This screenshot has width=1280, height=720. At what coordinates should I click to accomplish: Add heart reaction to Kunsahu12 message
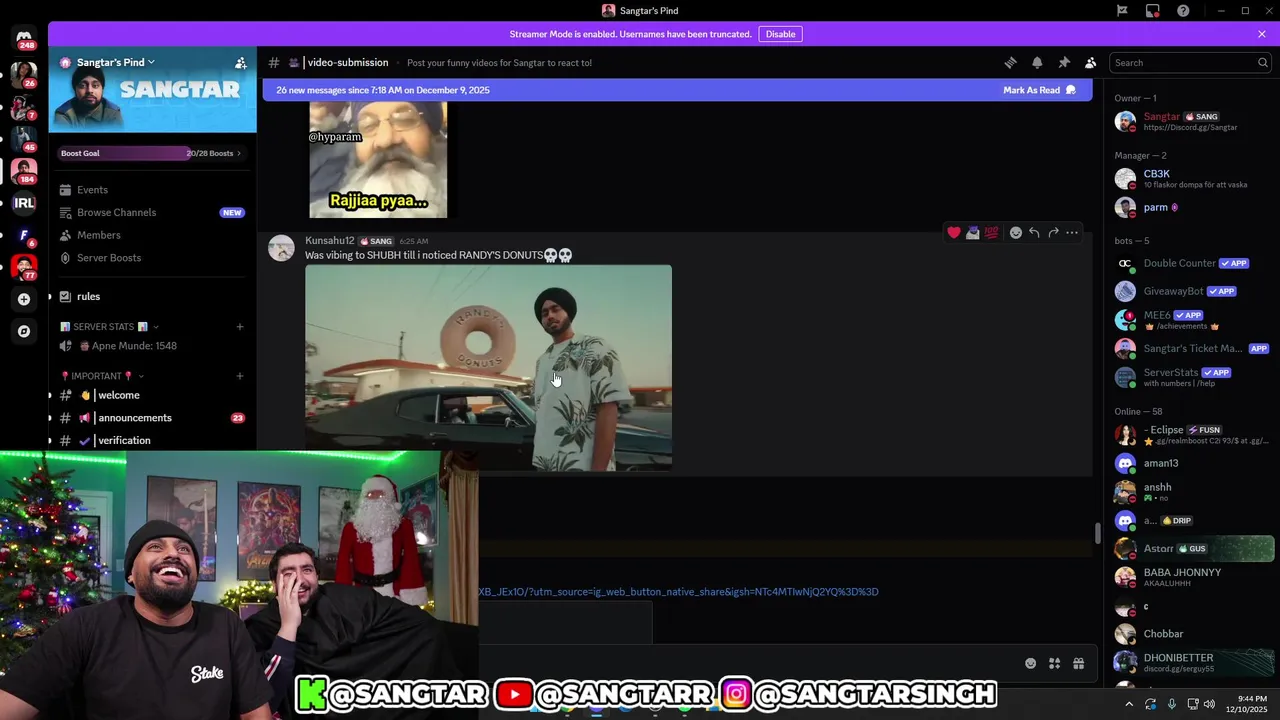(954, 233)
